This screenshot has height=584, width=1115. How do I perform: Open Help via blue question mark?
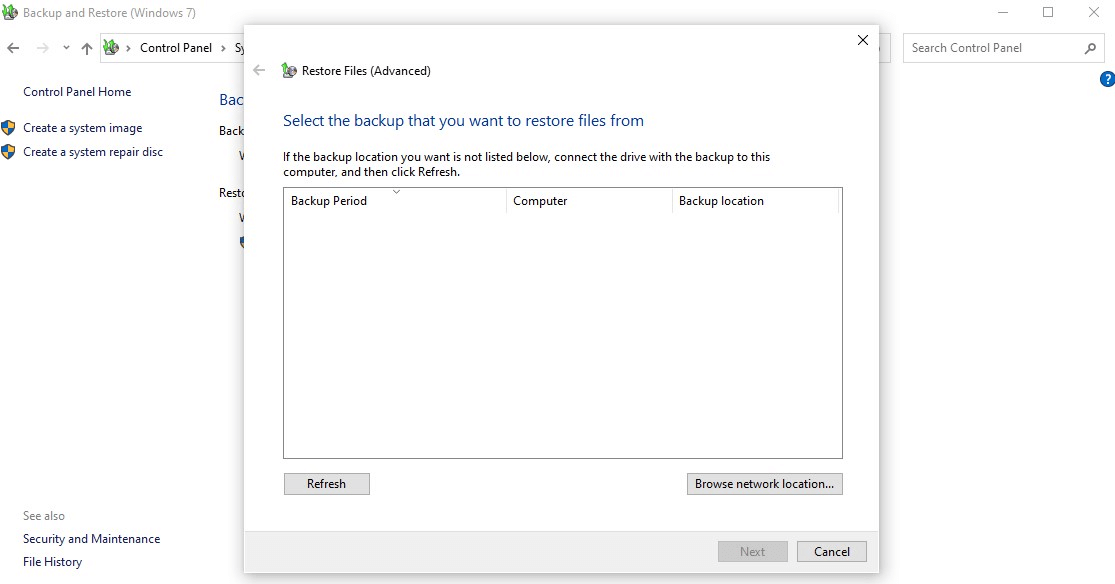tap(1107, 79)
